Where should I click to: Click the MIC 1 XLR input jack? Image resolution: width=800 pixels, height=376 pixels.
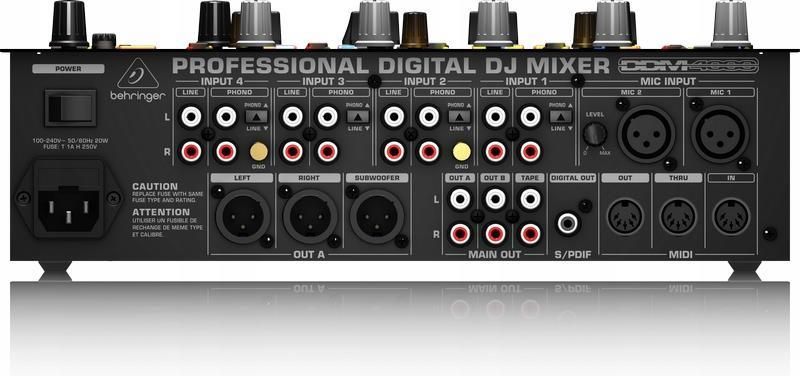point(720,134)
